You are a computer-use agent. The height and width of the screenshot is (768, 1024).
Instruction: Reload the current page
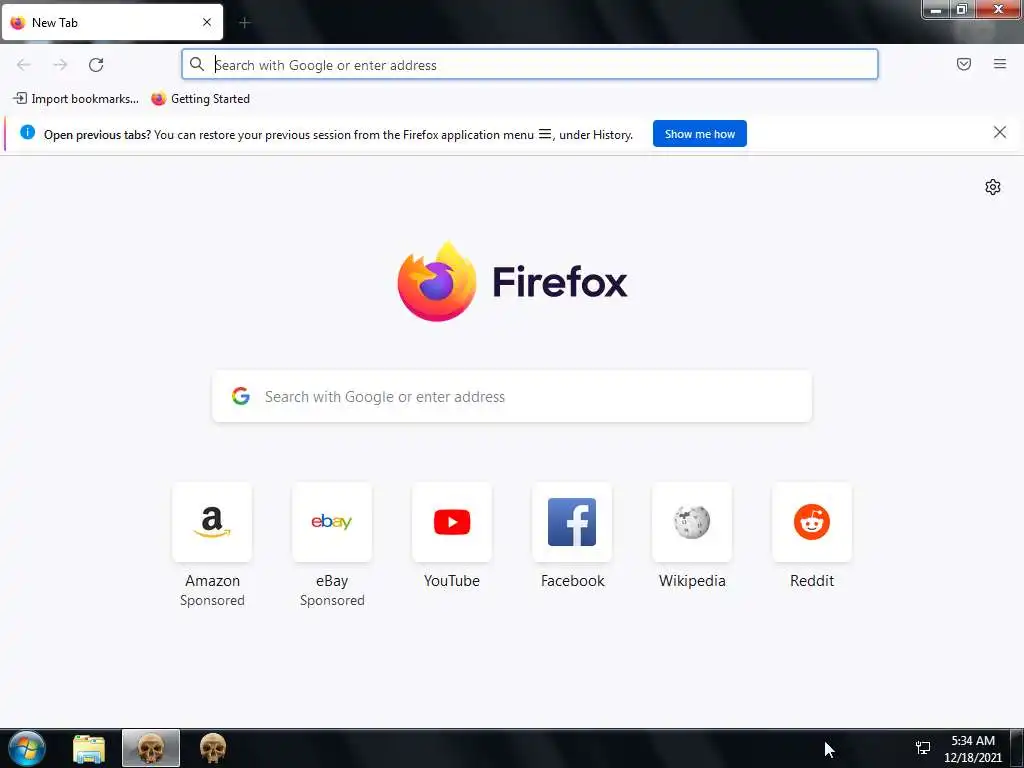tap(96, 65)
